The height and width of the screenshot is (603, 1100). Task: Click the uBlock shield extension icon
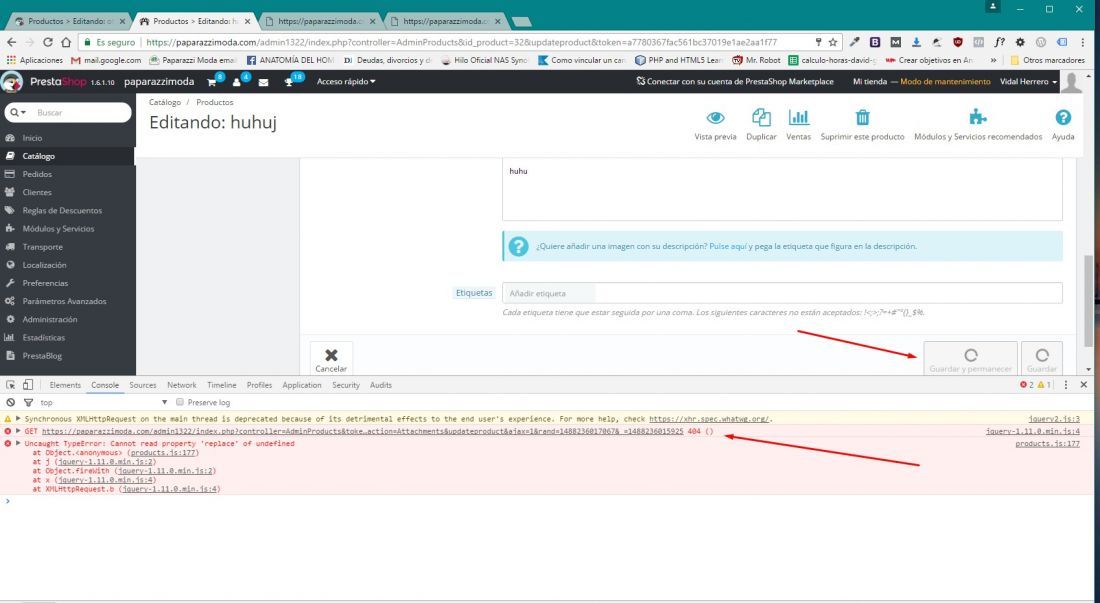point(958,42)
